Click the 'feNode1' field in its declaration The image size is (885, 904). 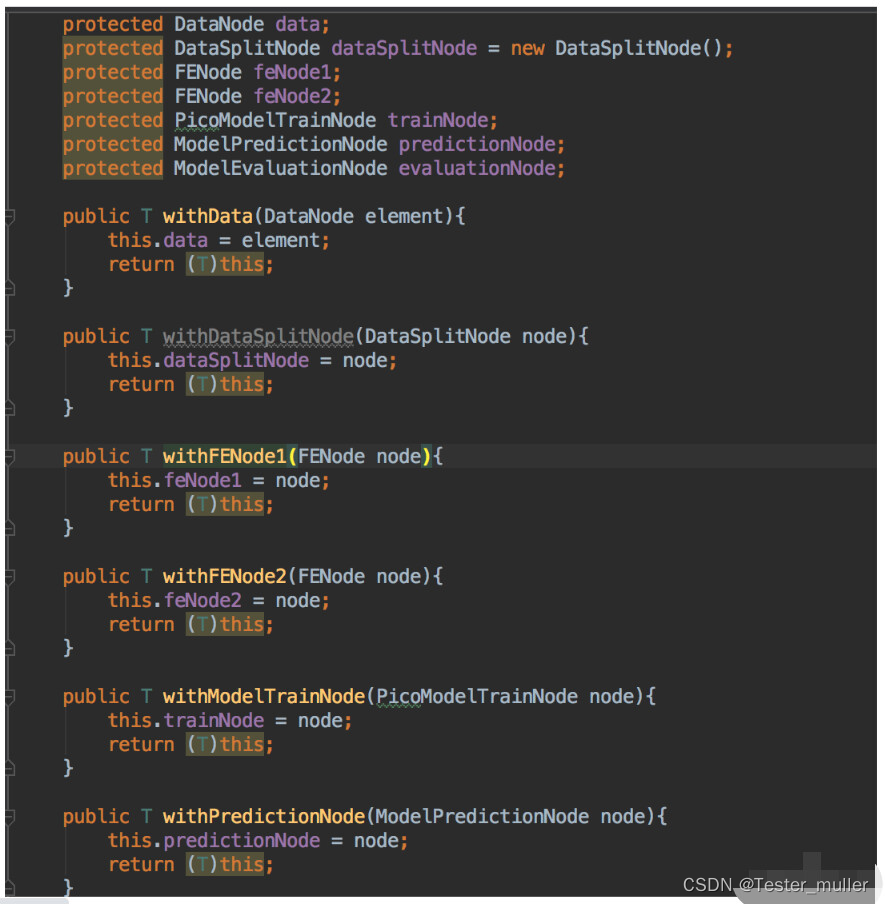pos(292,72)
